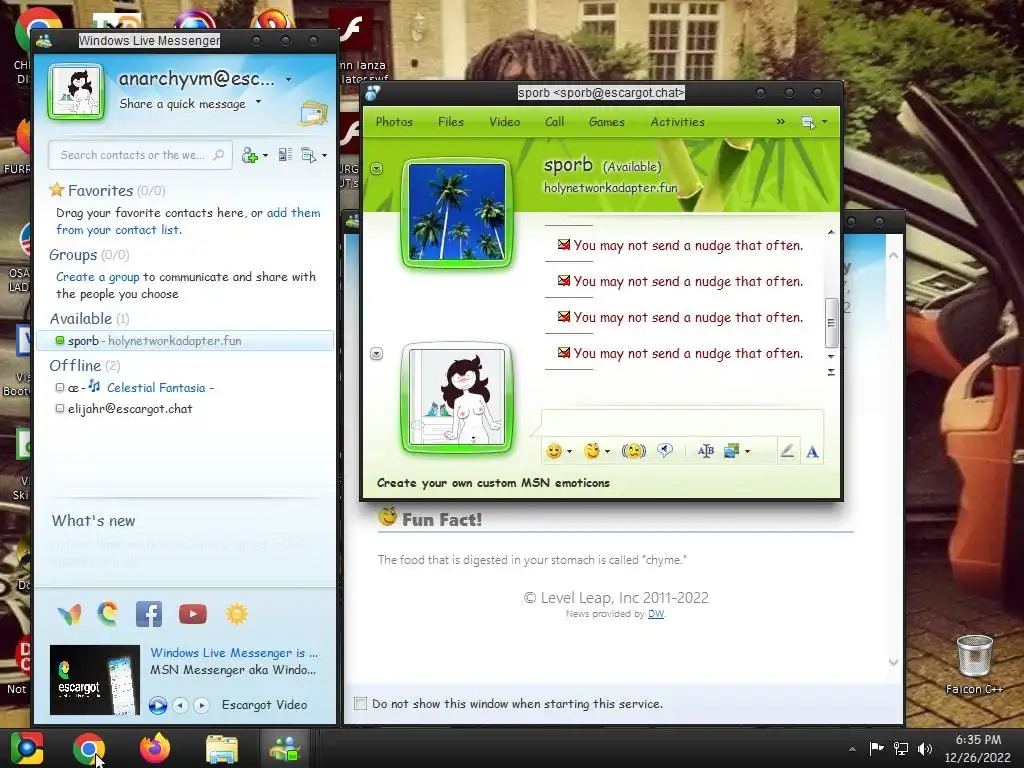This screenshot has height=768, width=1024.
Task: Check 'Do not show this window' checkbox
Action: pos(360,703)
